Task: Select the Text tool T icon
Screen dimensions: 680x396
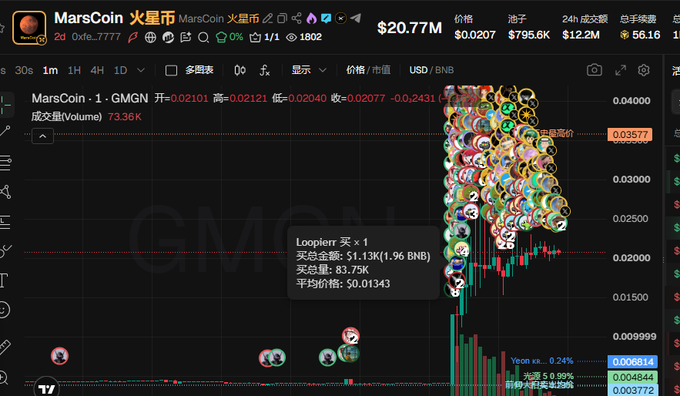Action: [4, 280]
